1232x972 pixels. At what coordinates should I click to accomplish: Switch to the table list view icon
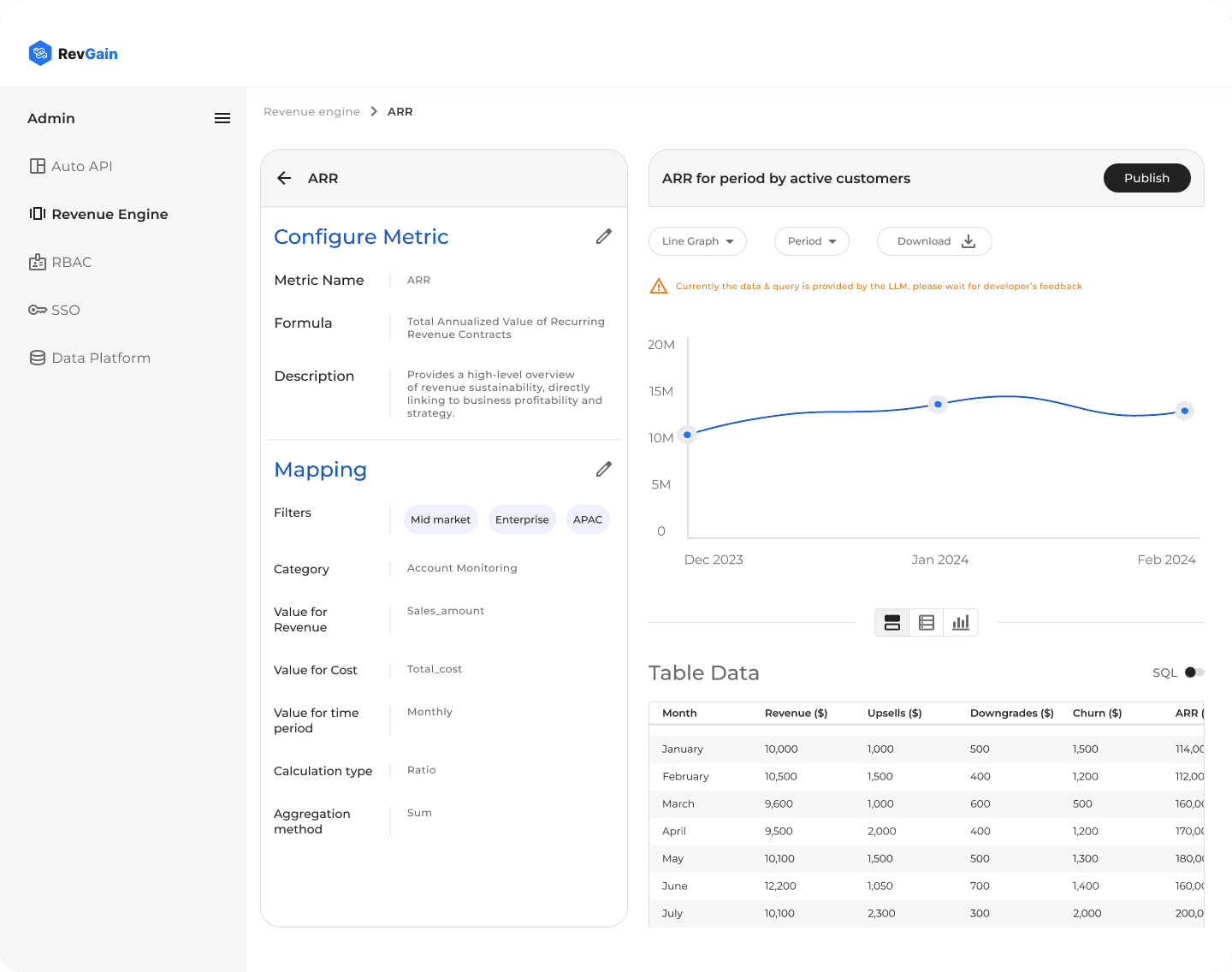pos(927,622)
